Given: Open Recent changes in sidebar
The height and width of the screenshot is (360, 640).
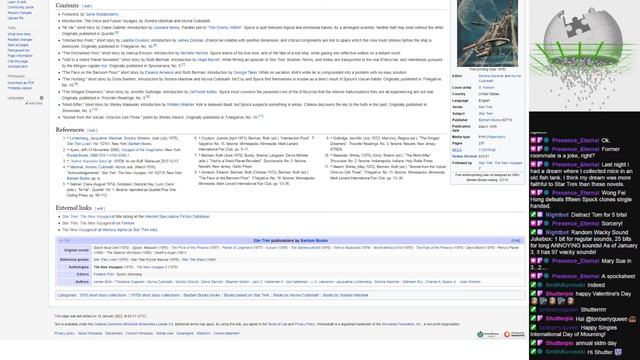Looking at the screenshot, I should pos(20,13).
